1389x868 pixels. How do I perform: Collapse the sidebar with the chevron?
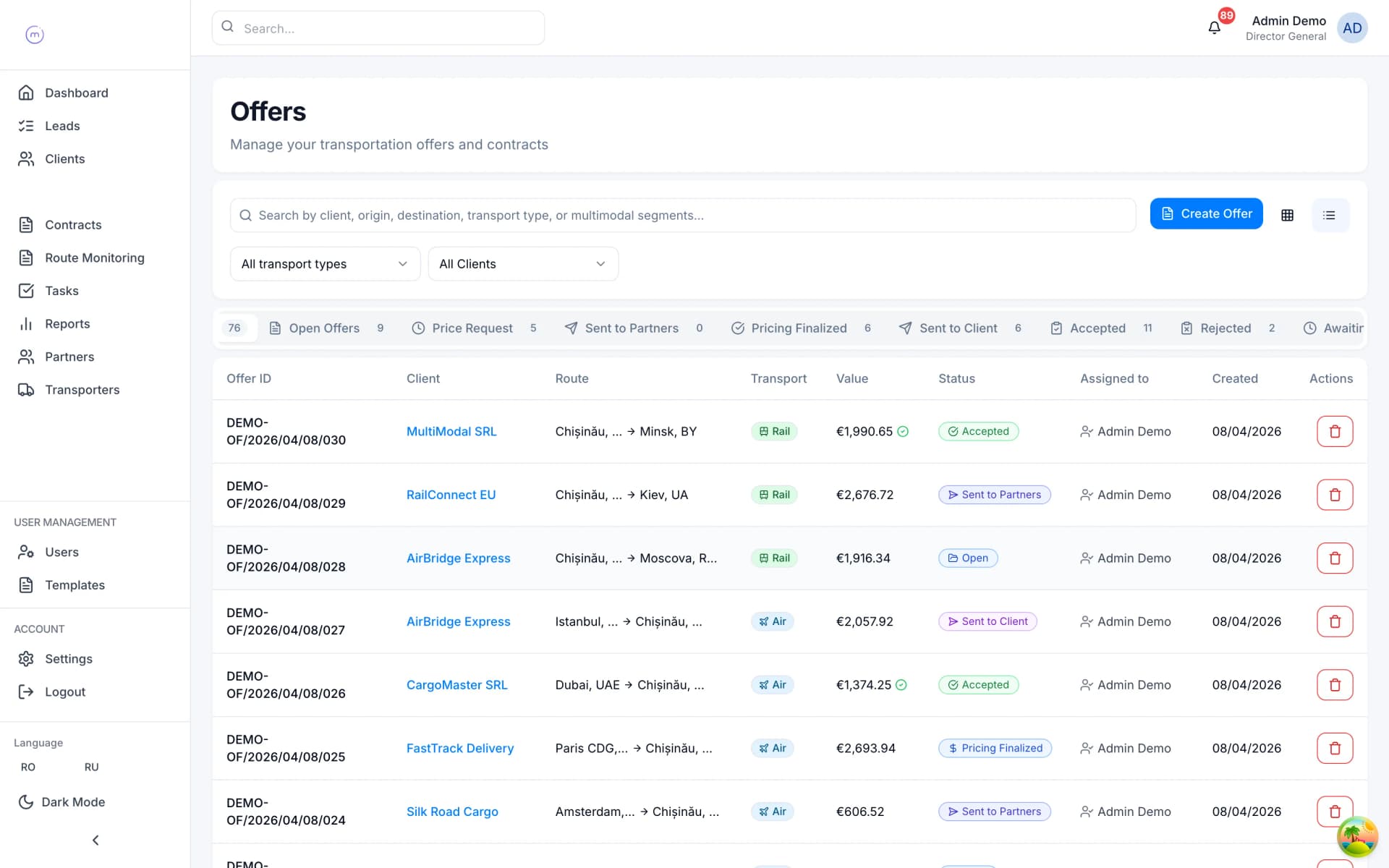coord(95,841)
